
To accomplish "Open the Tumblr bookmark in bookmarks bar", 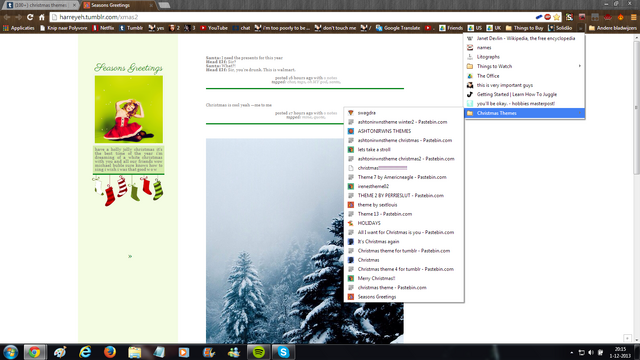I will (x=131, y=28).
